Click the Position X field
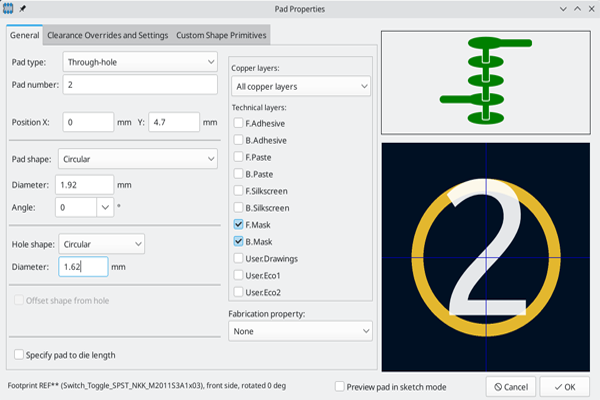This screenshot has width=600, height=400. (88, 122)
